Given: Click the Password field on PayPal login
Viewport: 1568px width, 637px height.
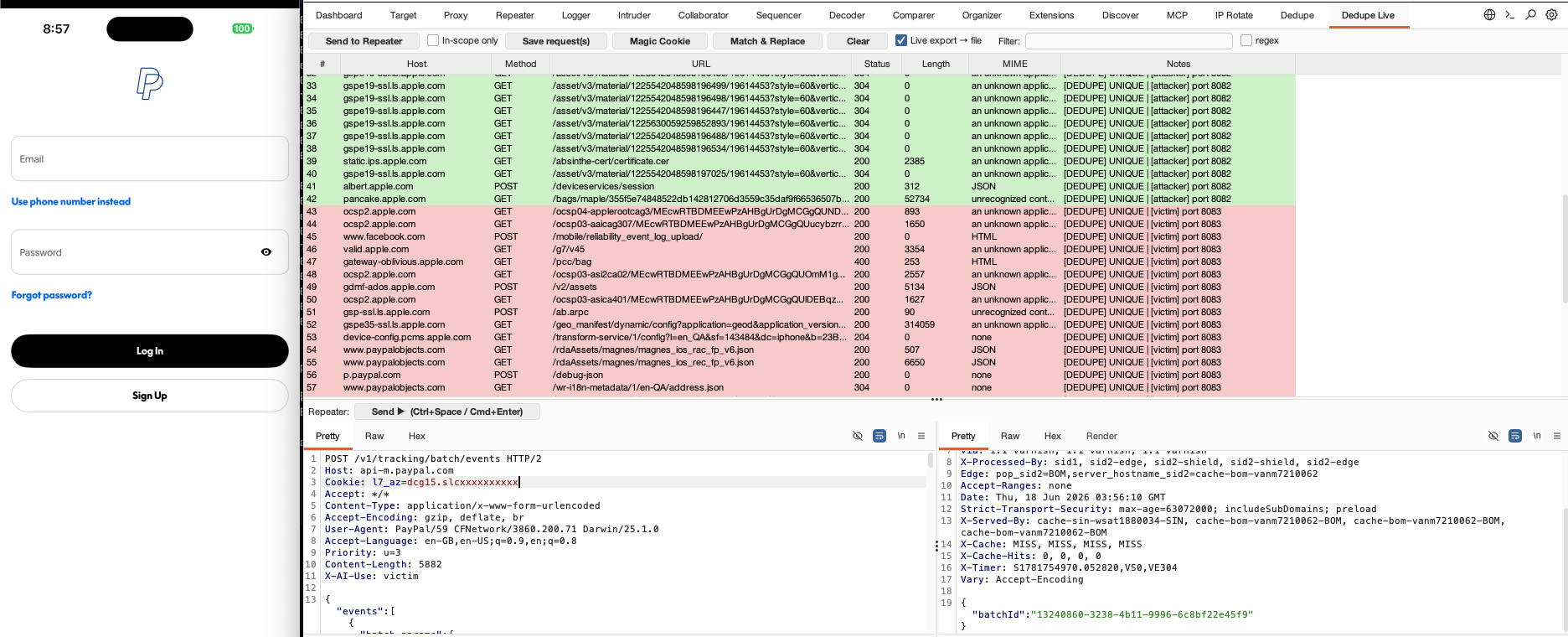Looking at the screenshot, I should (x=150, y=252).
